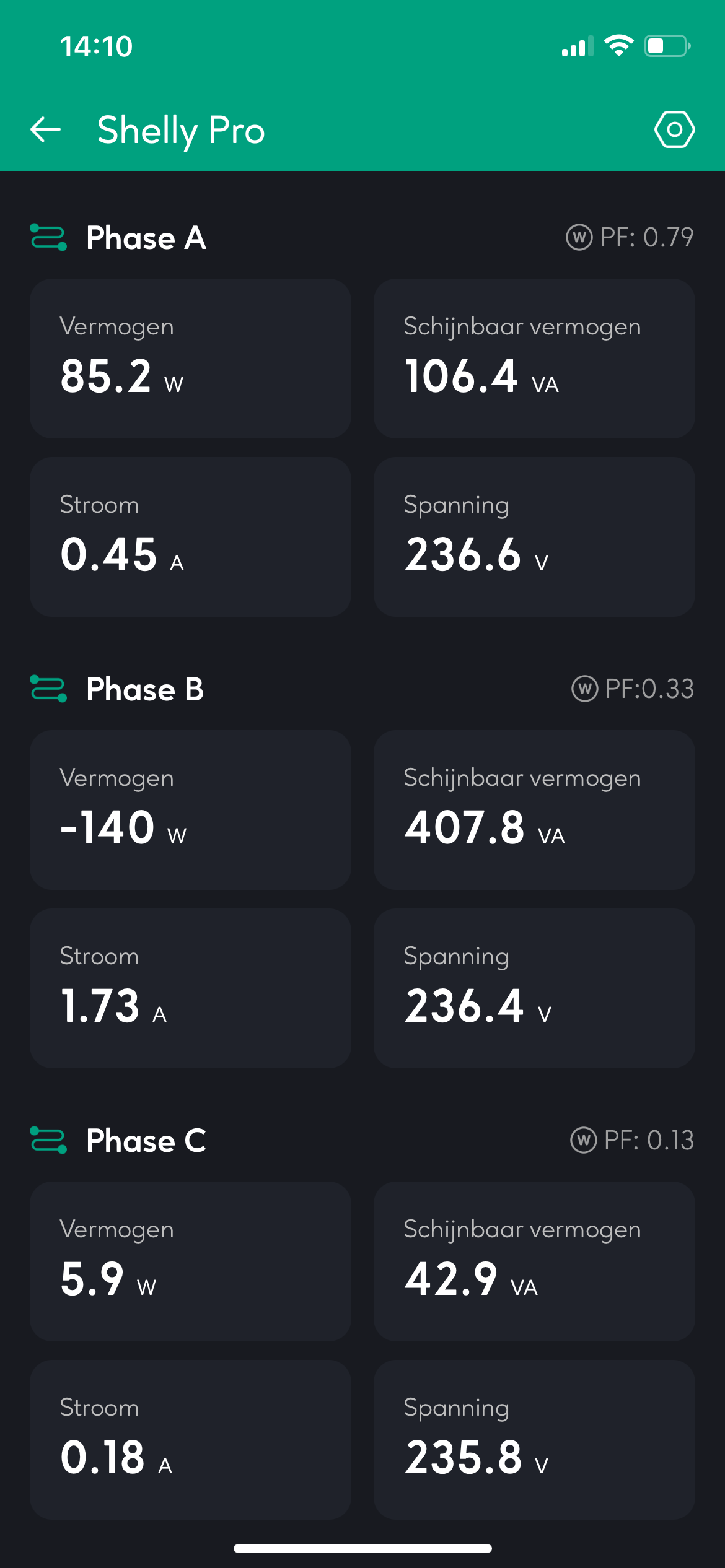
Task: Tap the watt icon beside PF: 0.79
Action: point(579,238)
